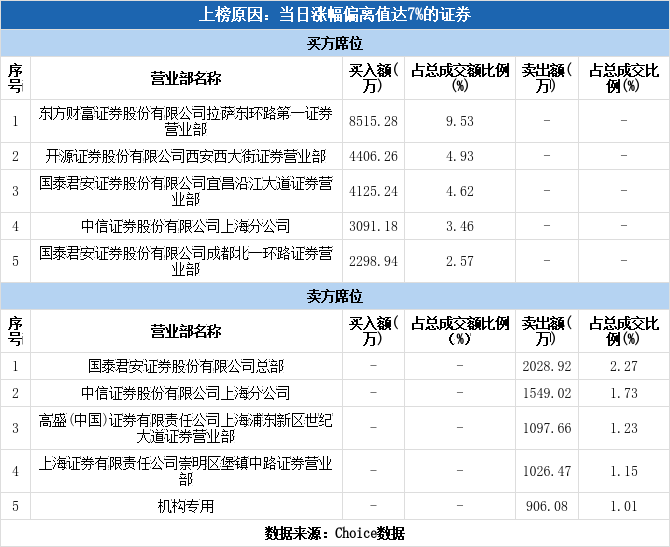Select buy amount 2298.94

coord(373,262)
